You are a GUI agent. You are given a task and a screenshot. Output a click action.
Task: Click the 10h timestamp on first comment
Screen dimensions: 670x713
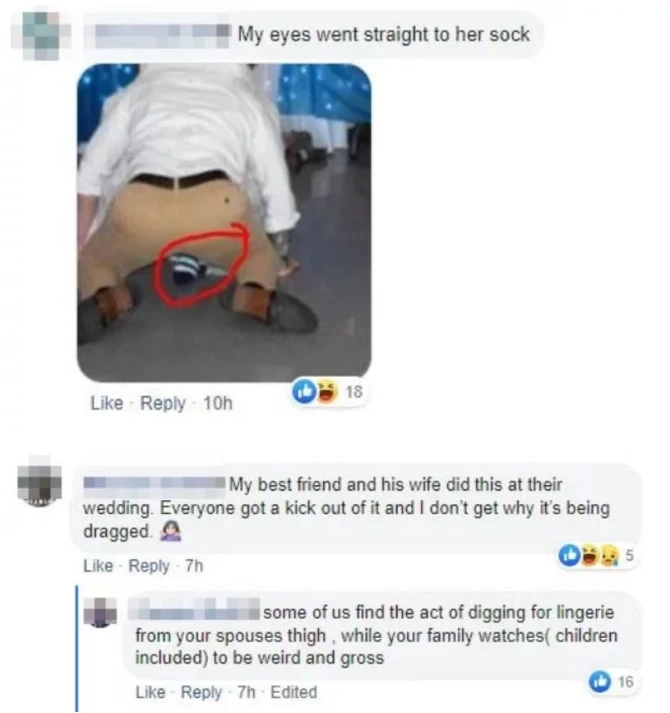click(218, 403)
